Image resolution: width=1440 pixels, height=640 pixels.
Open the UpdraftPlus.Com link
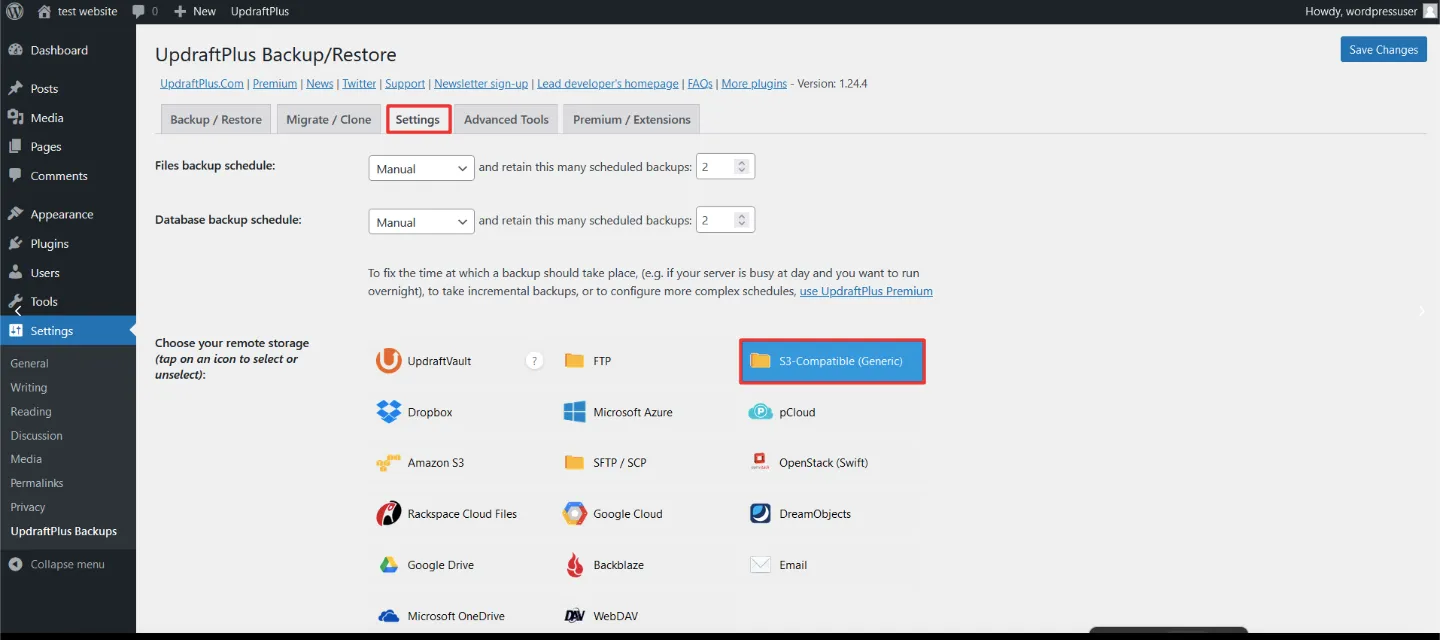[202, 84]
